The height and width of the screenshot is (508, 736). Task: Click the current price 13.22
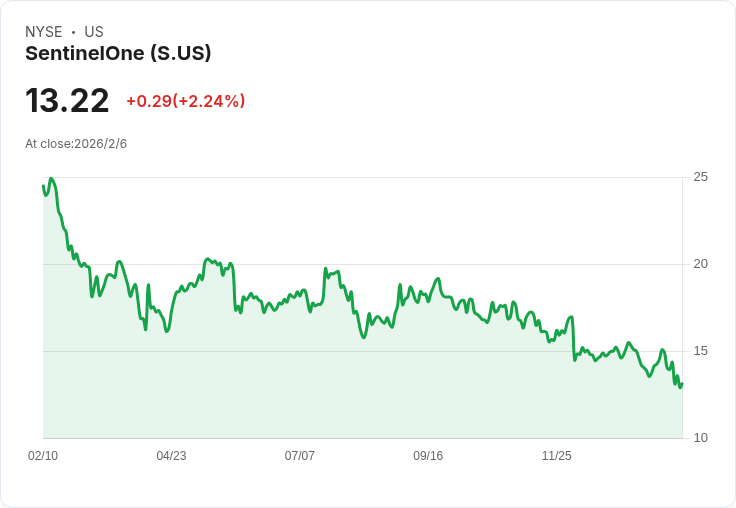[67, 101]
